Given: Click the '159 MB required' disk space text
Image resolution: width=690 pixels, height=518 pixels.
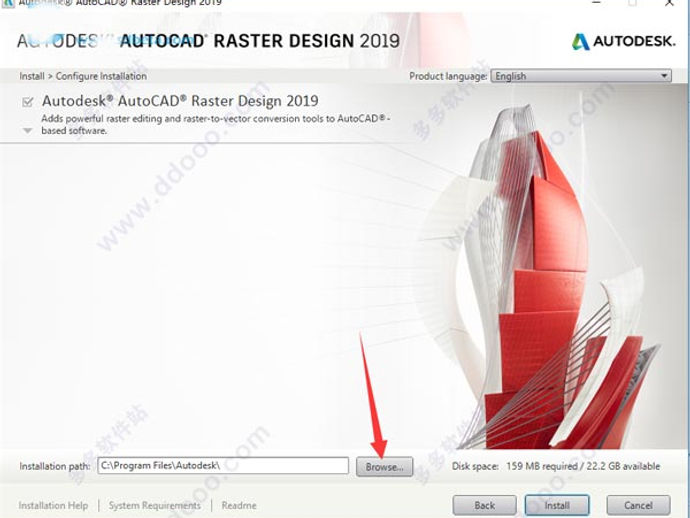Looking at the screenshot, I should 542,466.
